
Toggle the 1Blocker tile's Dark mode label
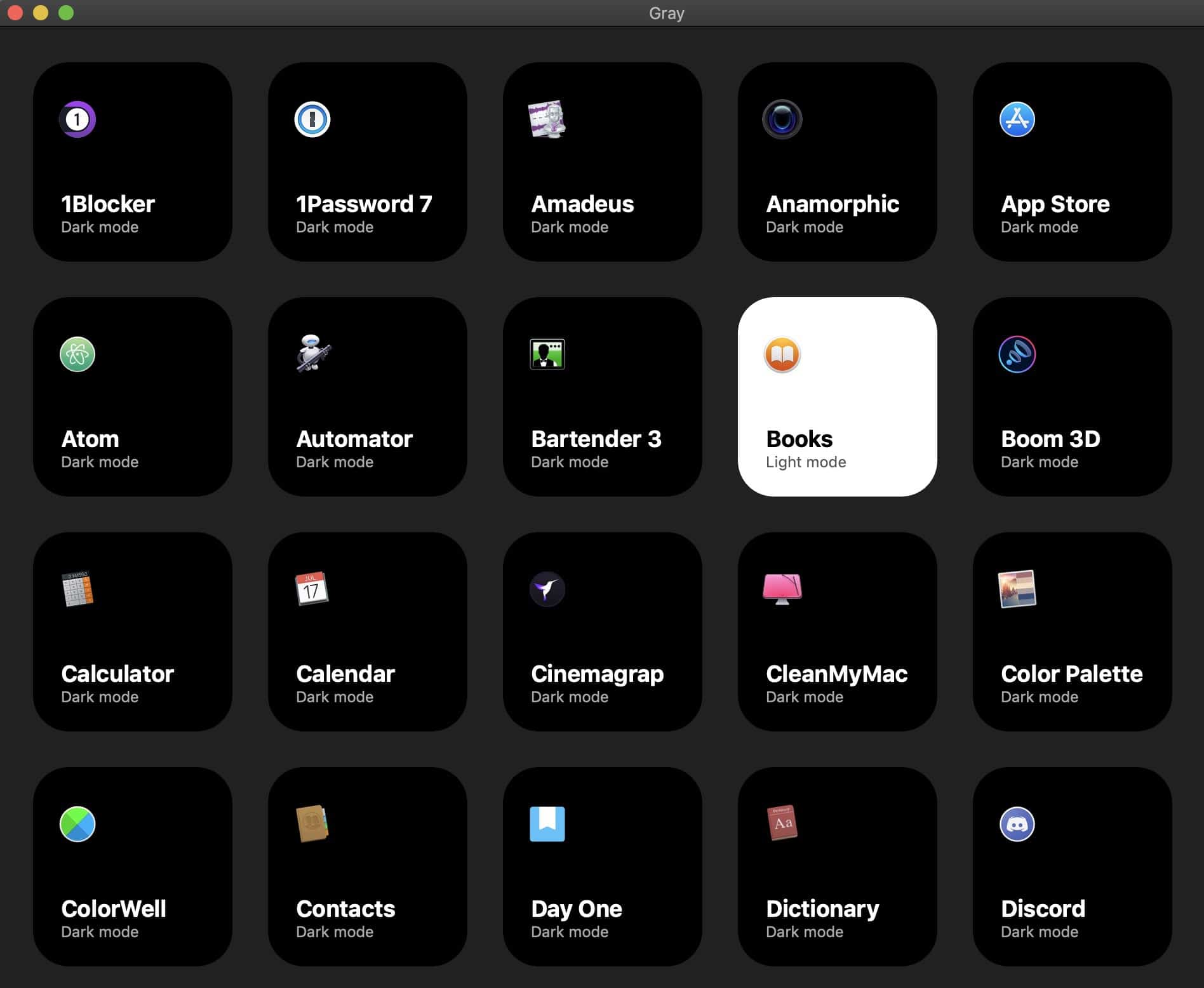100,227
